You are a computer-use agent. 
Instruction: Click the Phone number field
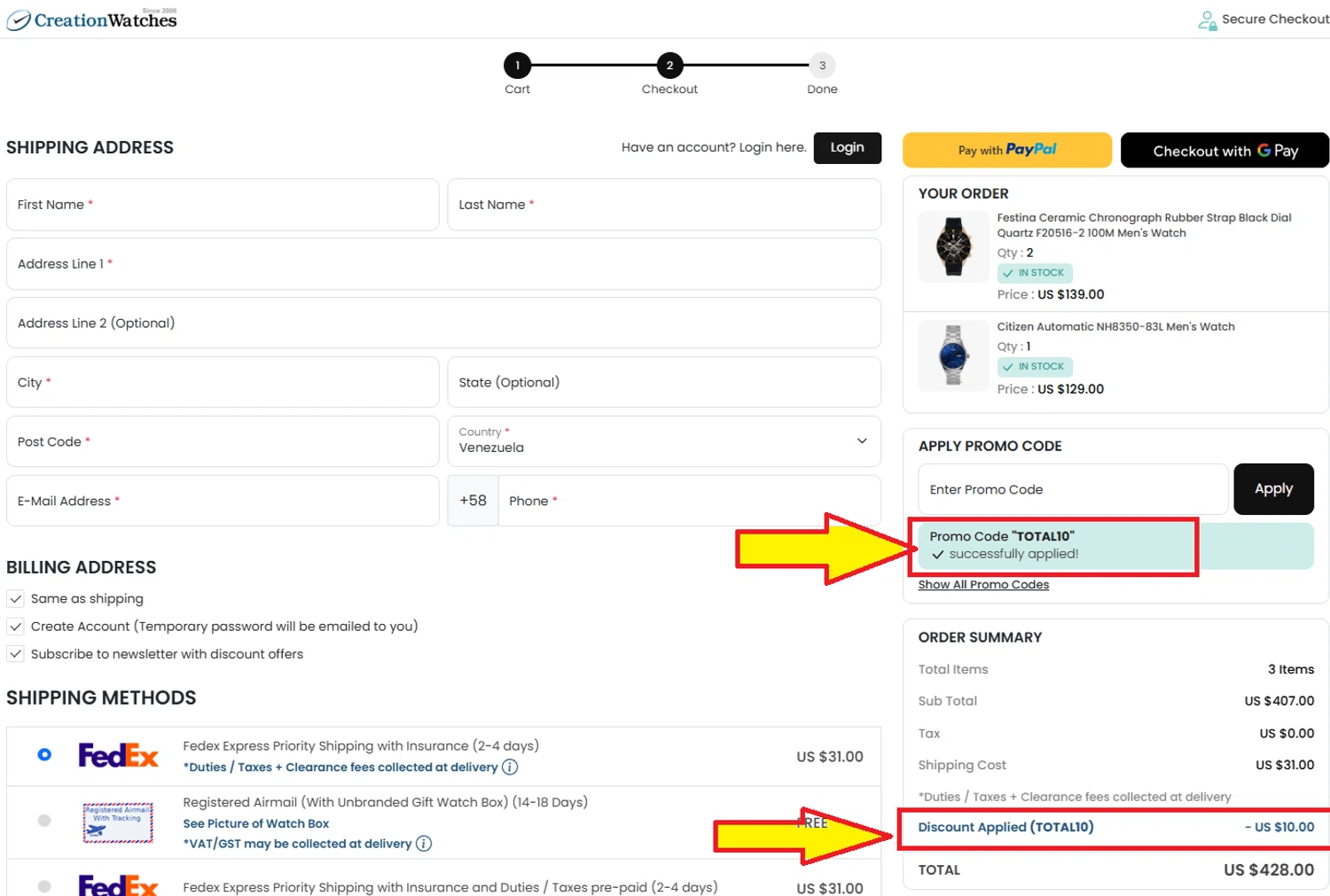(x=690, y=501)
